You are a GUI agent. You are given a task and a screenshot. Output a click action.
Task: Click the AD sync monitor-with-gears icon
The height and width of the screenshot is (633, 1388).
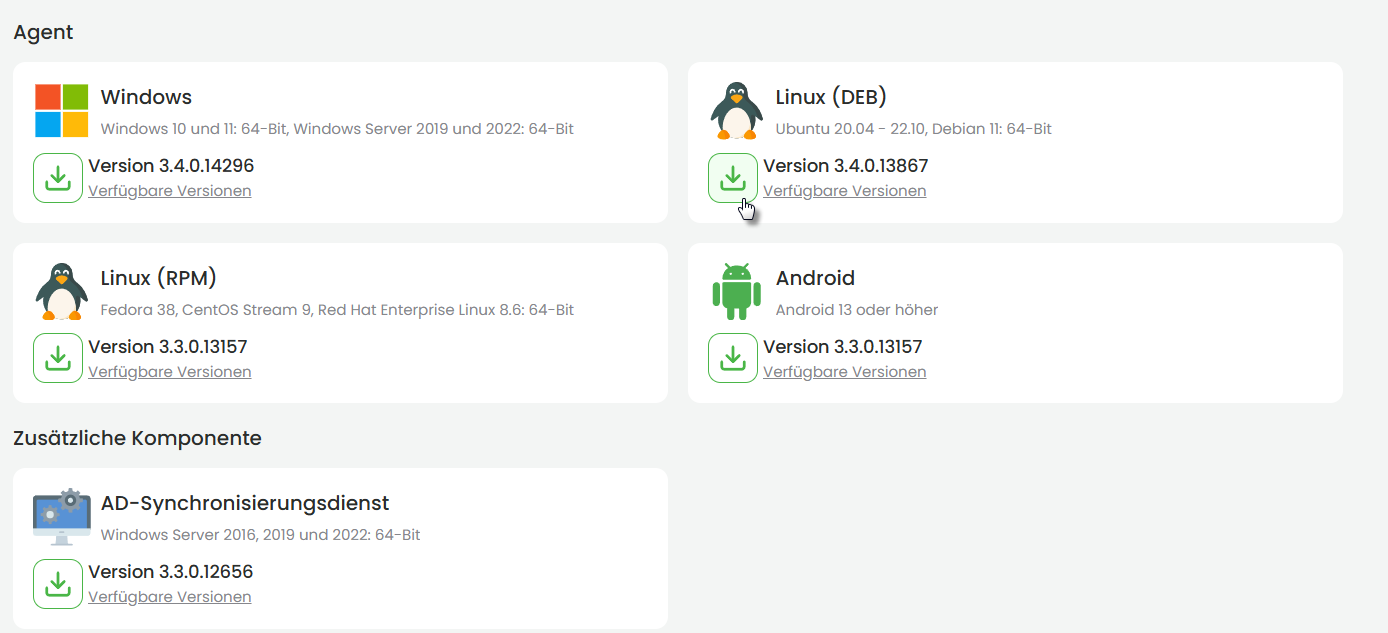coord(61,516)
